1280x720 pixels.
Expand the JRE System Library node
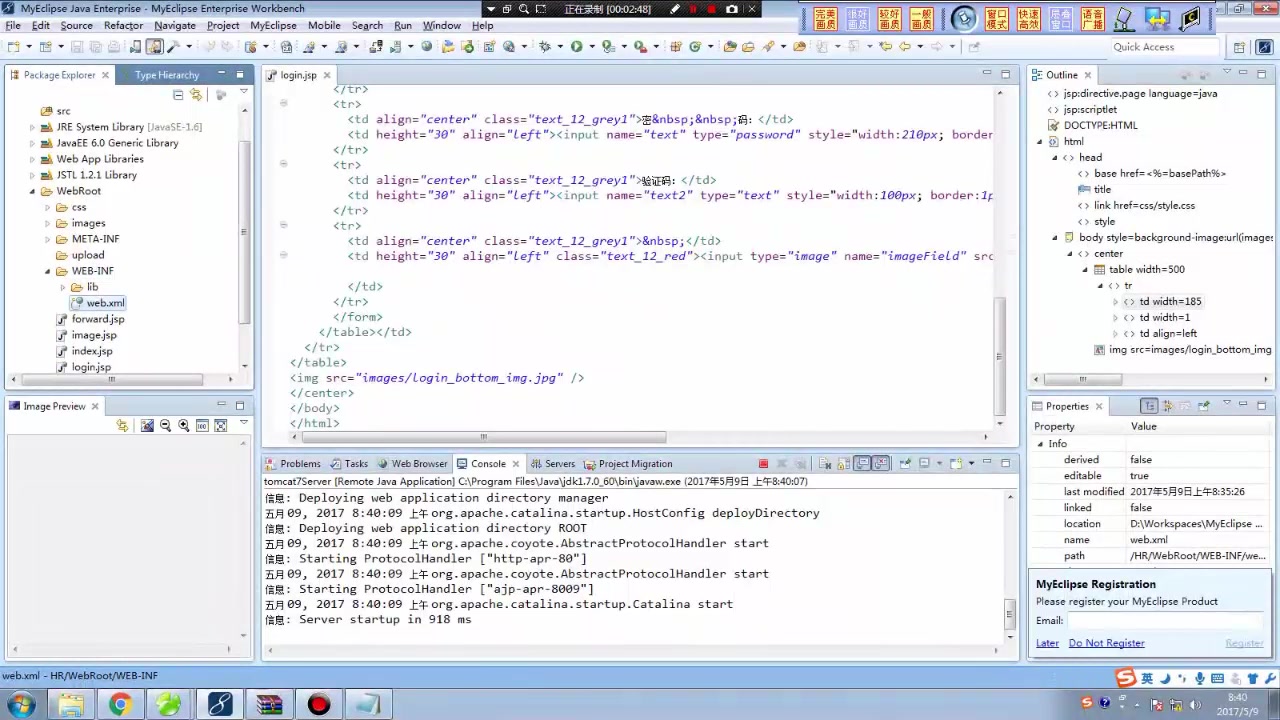[32, 127]
